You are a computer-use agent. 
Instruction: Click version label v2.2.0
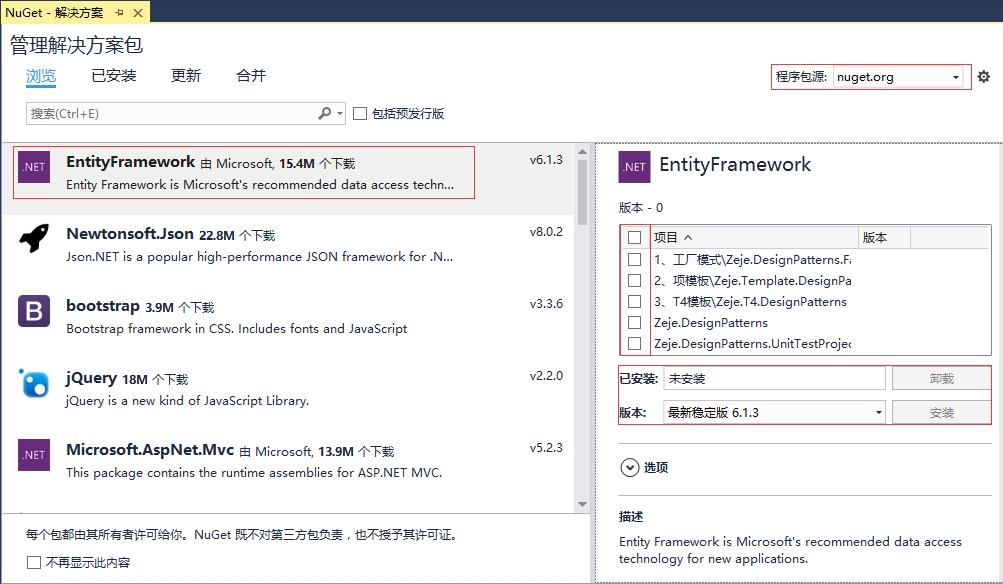coord(546,375)
